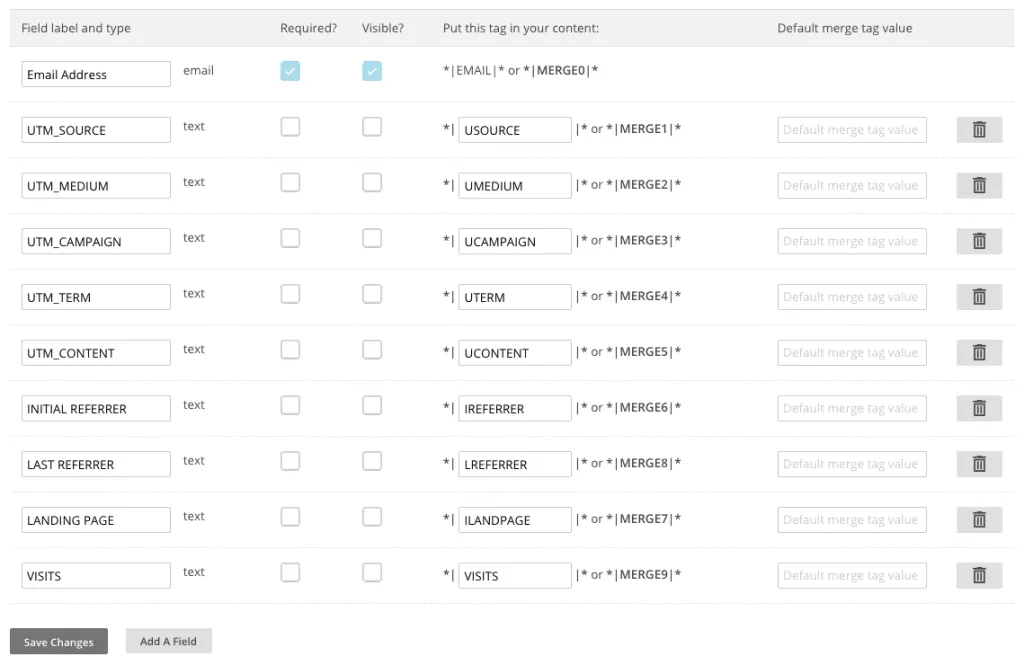This screenshot has width=1024, height=665.
Task: Set a default merge tag value for VISITS
Action: pos(851,575)
